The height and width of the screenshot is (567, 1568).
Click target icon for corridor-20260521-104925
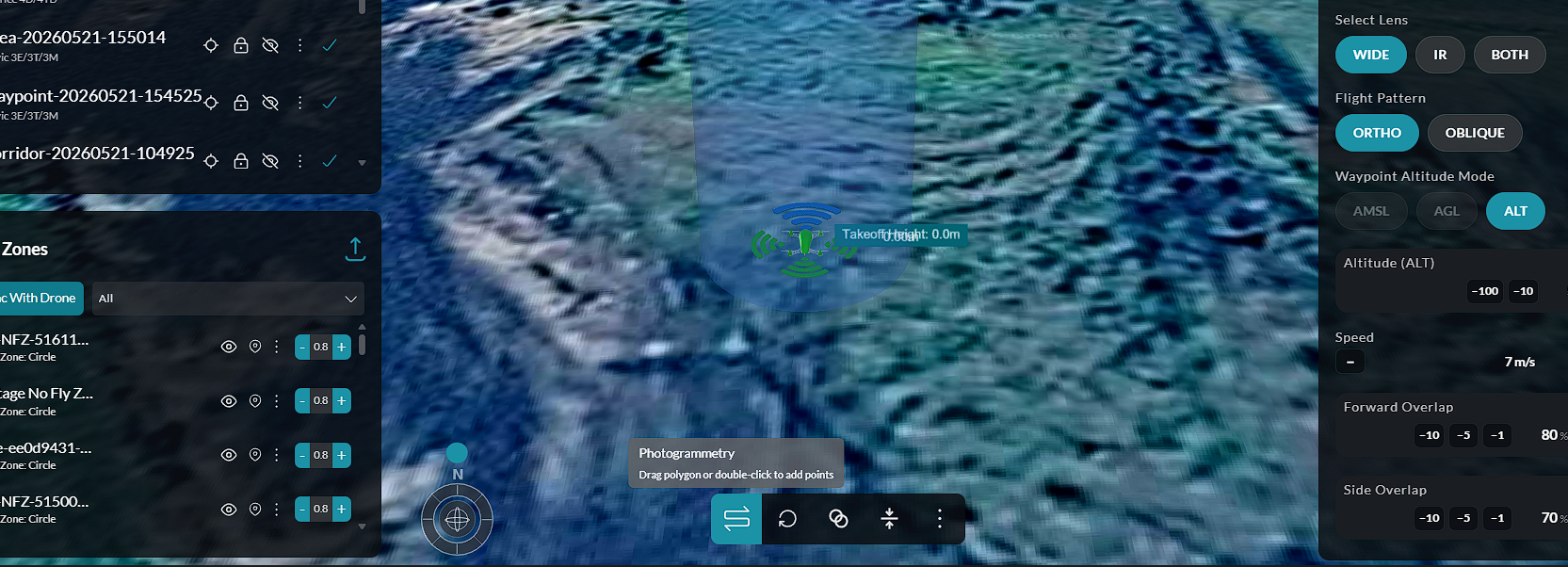pyautogui.click(x=211, y=161)
